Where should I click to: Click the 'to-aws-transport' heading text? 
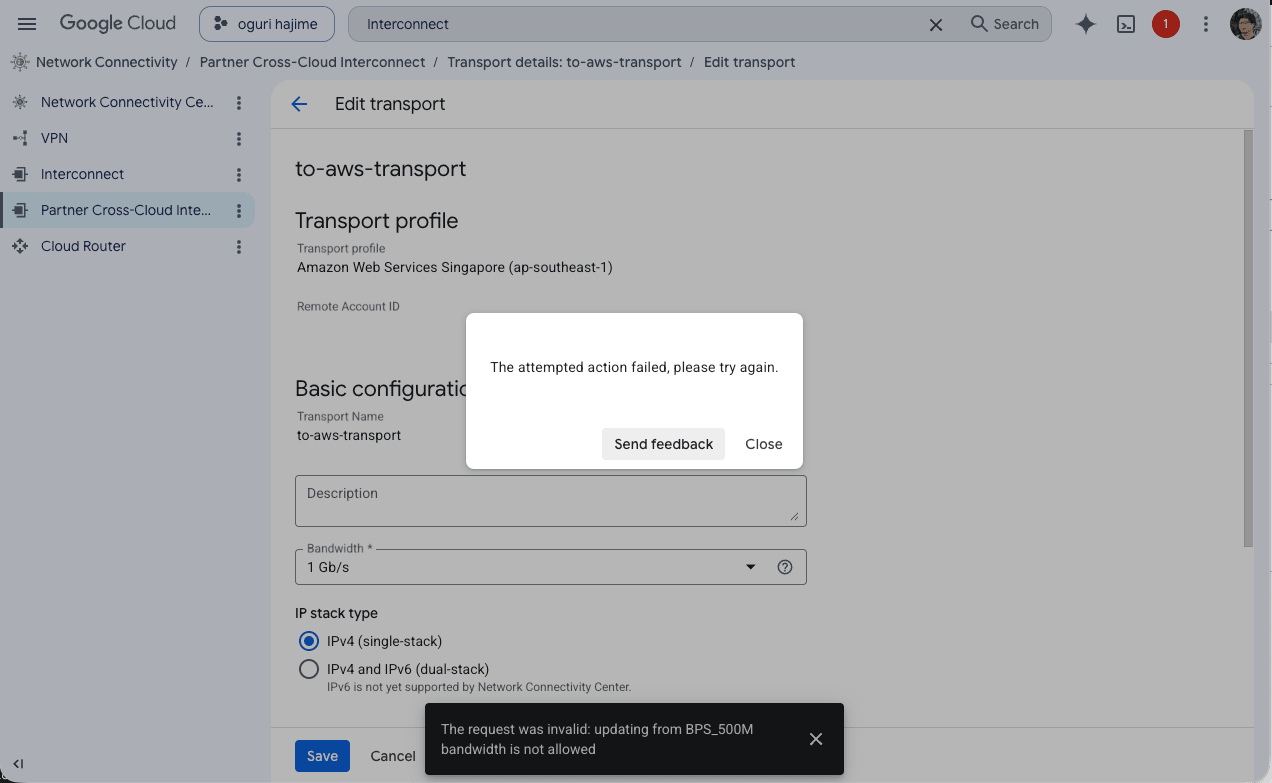(x=381, y=169)
